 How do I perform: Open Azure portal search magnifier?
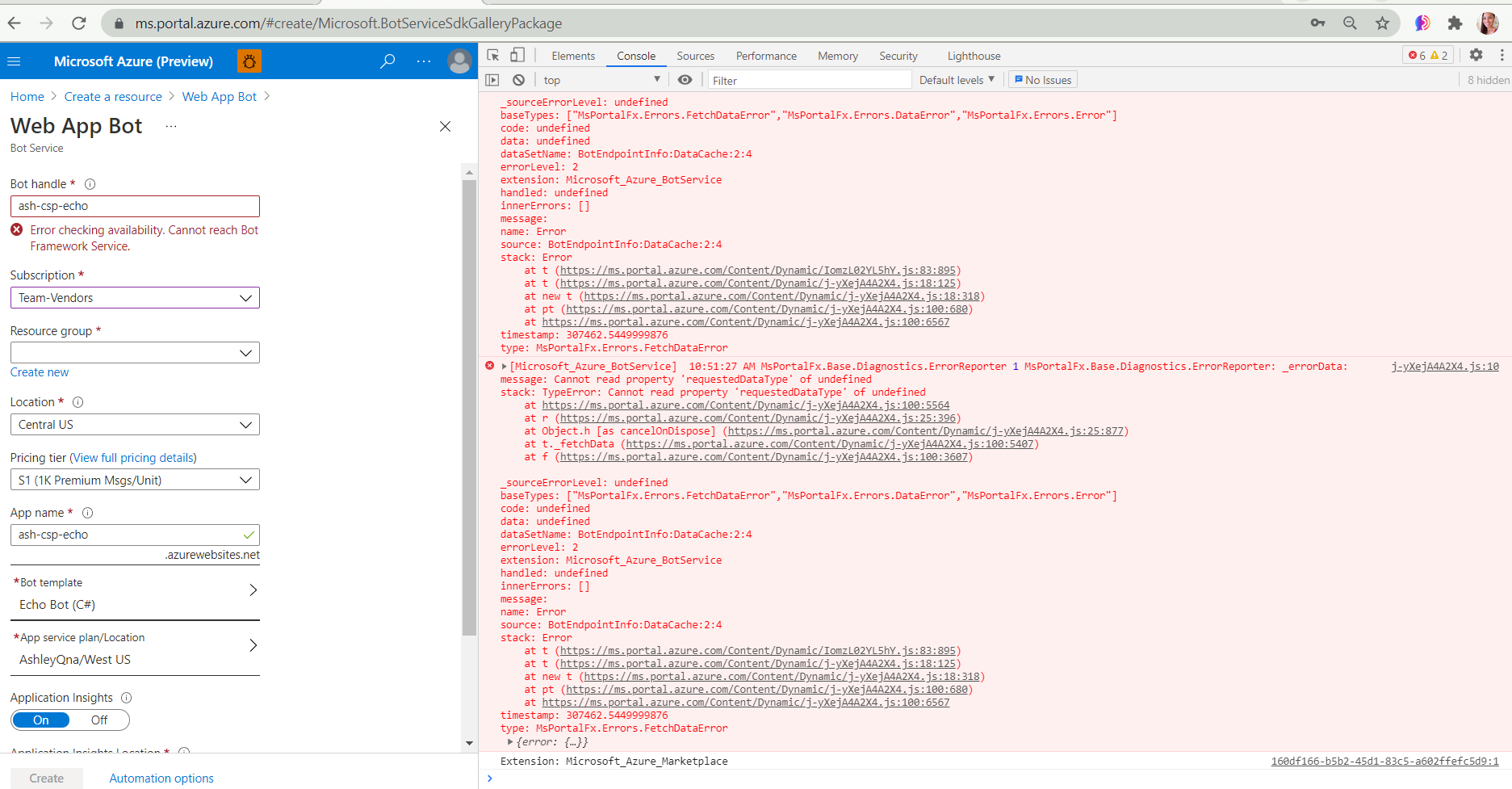387,61
